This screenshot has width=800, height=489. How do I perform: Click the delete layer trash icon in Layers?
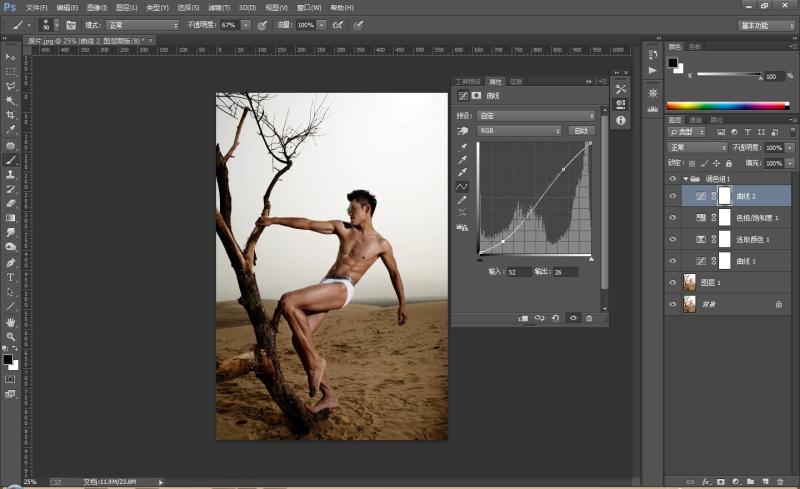[x=780, y=481]
